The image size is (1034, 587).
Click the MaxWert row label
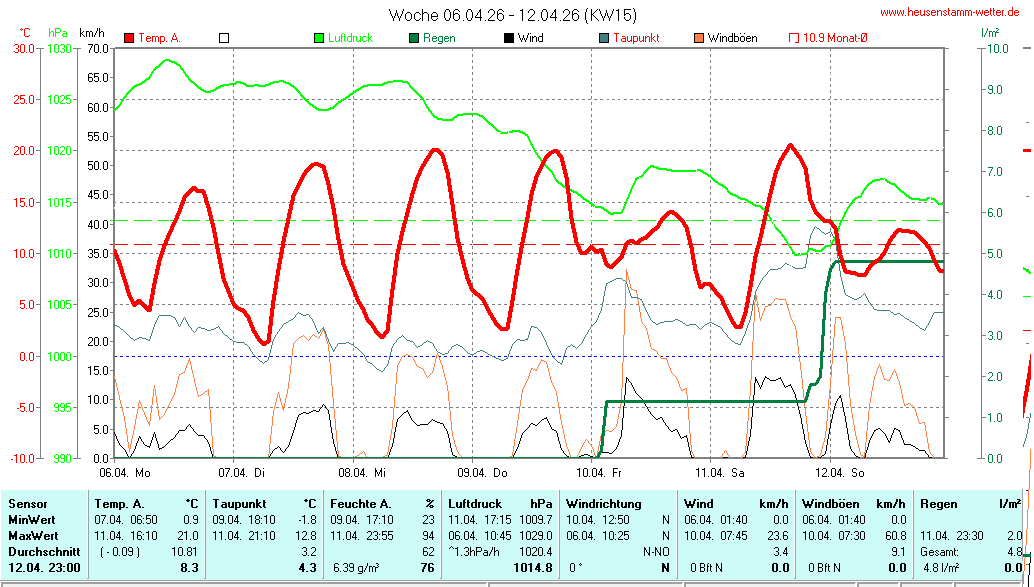click(x=31, y=536)
